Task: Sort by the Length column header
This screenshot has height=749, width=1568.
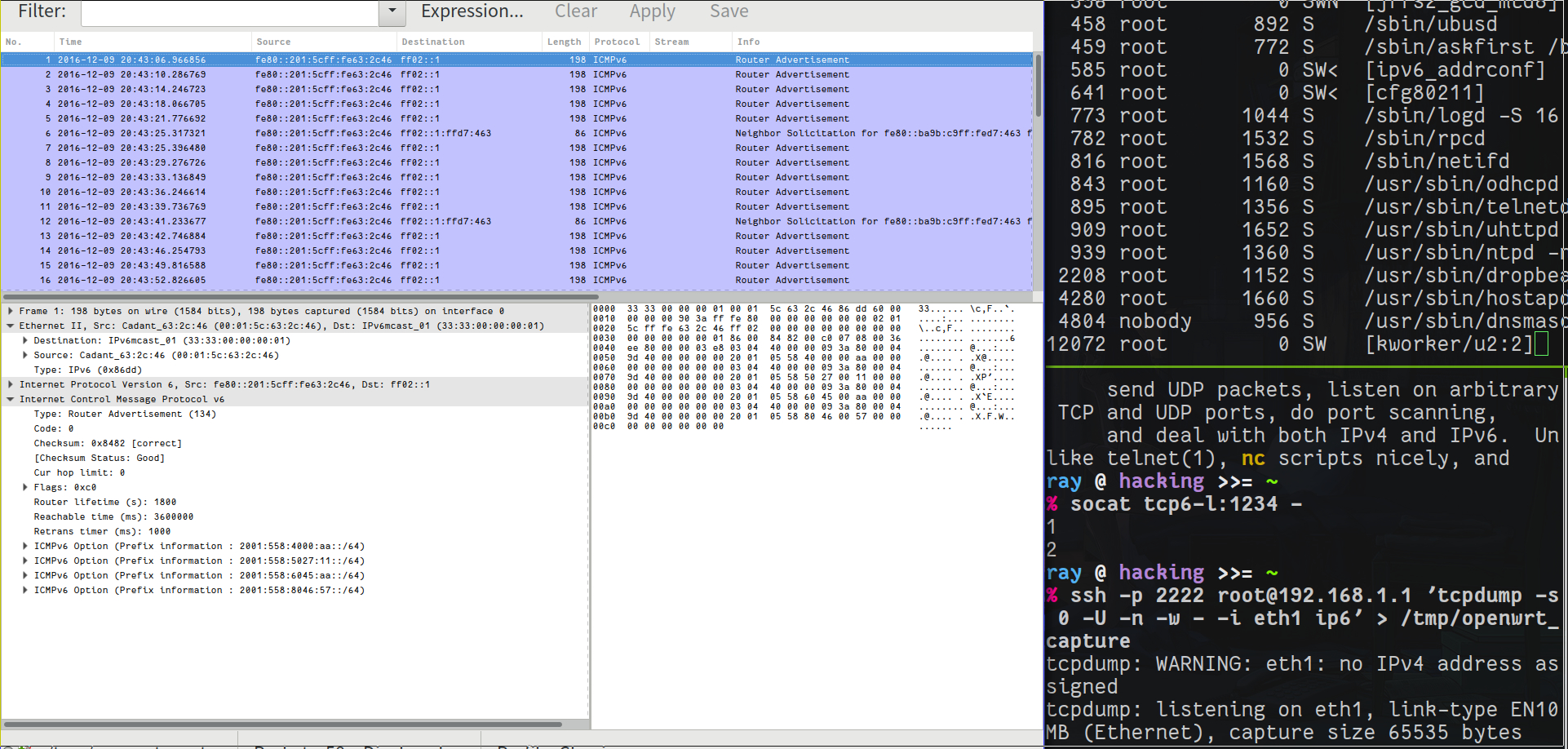Action: pos(565,42)
